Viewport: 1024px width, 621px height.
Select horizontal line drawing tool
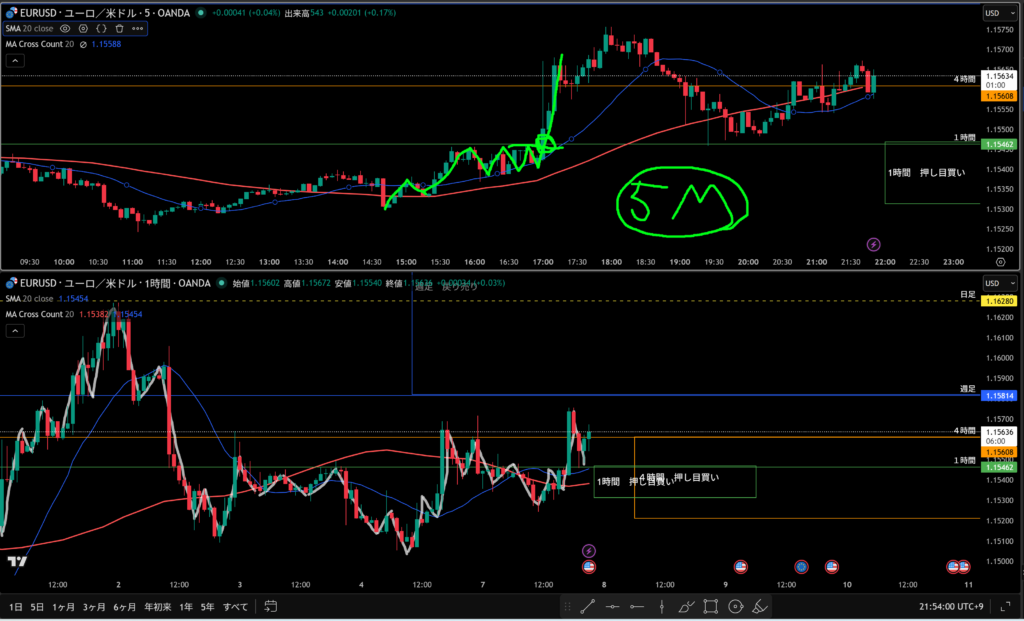pos(612,606)
